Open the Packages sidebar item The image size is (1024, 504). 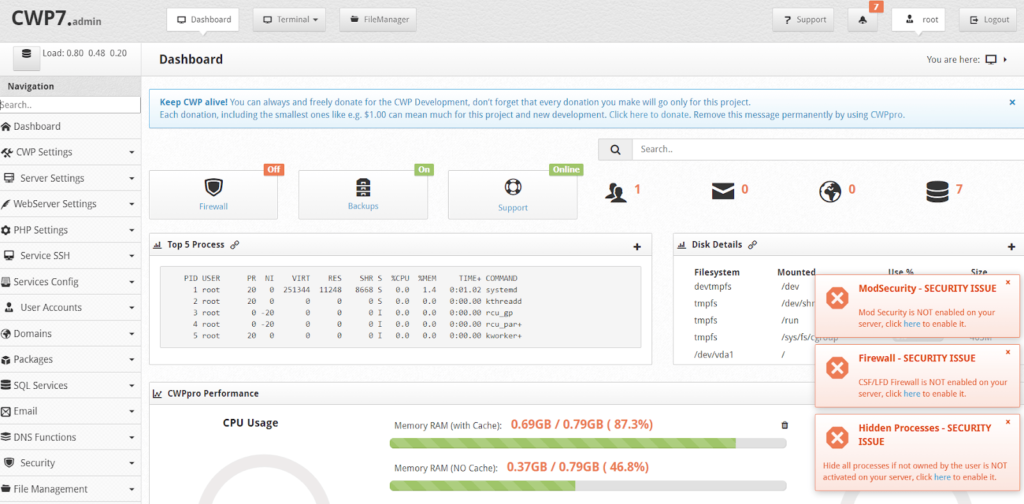[x=71, y=359]
